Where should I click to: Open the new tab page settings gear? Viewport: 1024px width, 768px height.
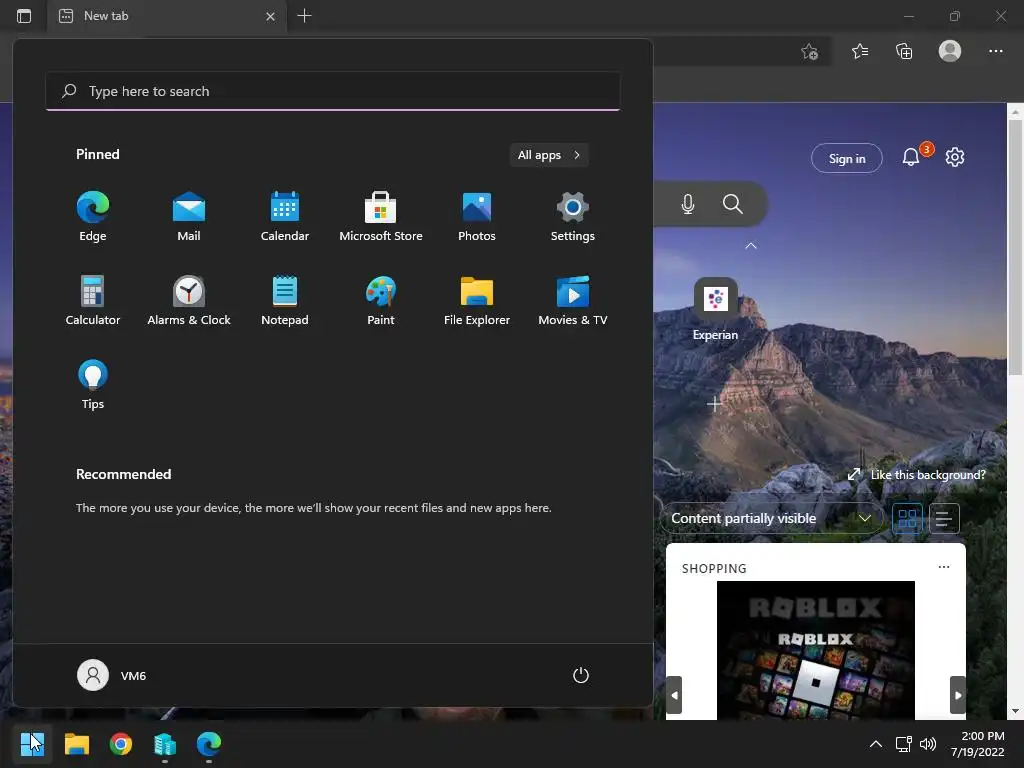click(955, 157)
